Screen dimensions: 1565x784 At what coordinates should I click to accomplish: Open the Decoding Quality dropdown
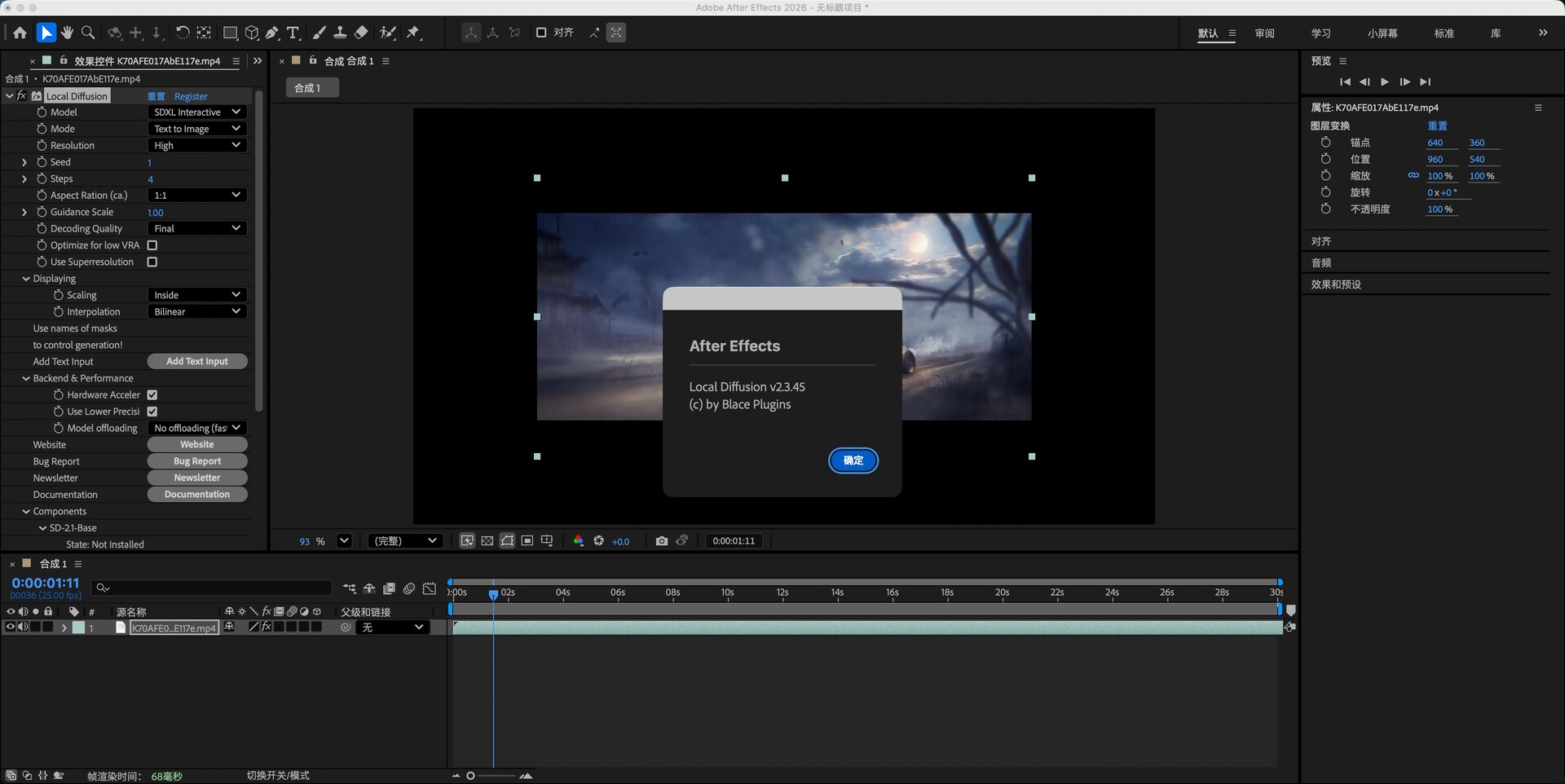pos(196,229)
